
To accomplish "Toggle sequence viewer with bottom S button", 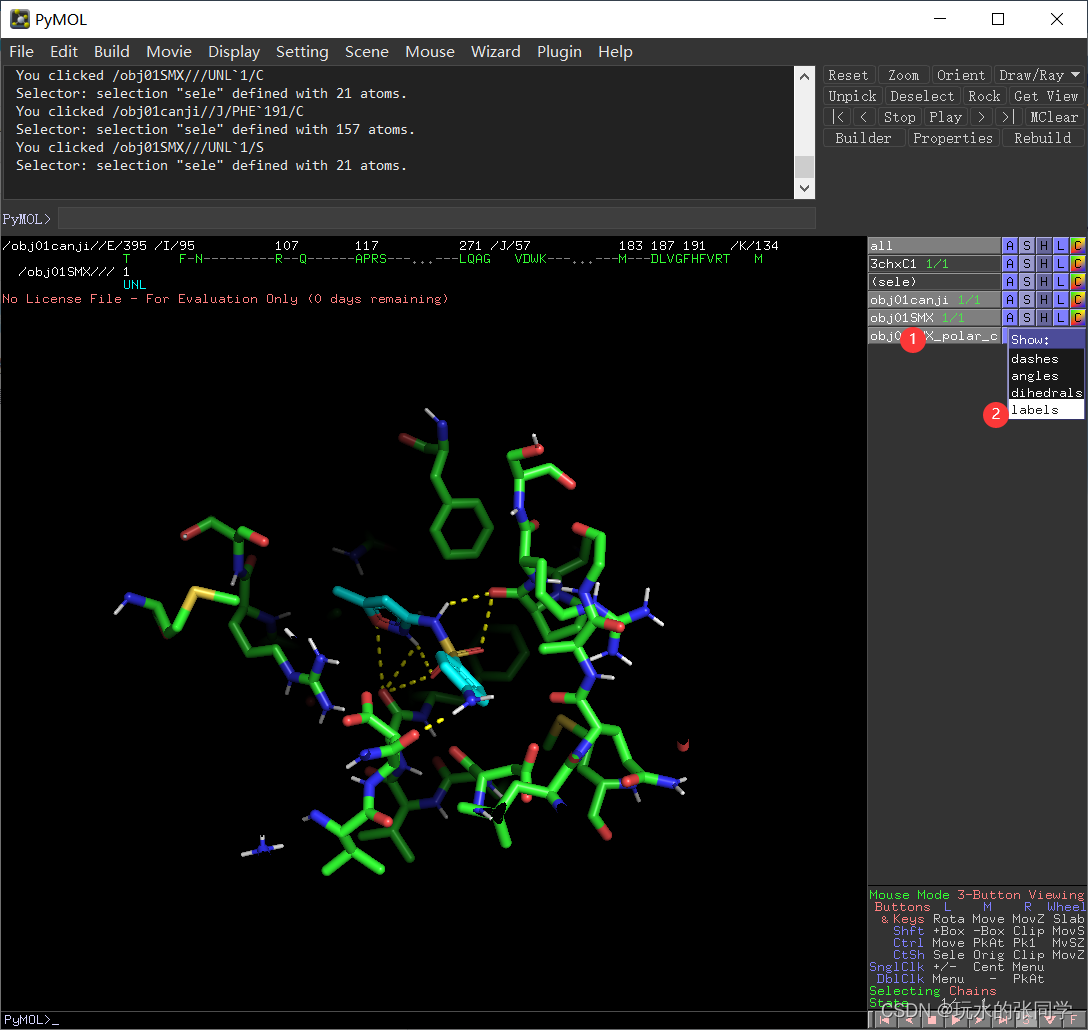I will [1026, 1020].
